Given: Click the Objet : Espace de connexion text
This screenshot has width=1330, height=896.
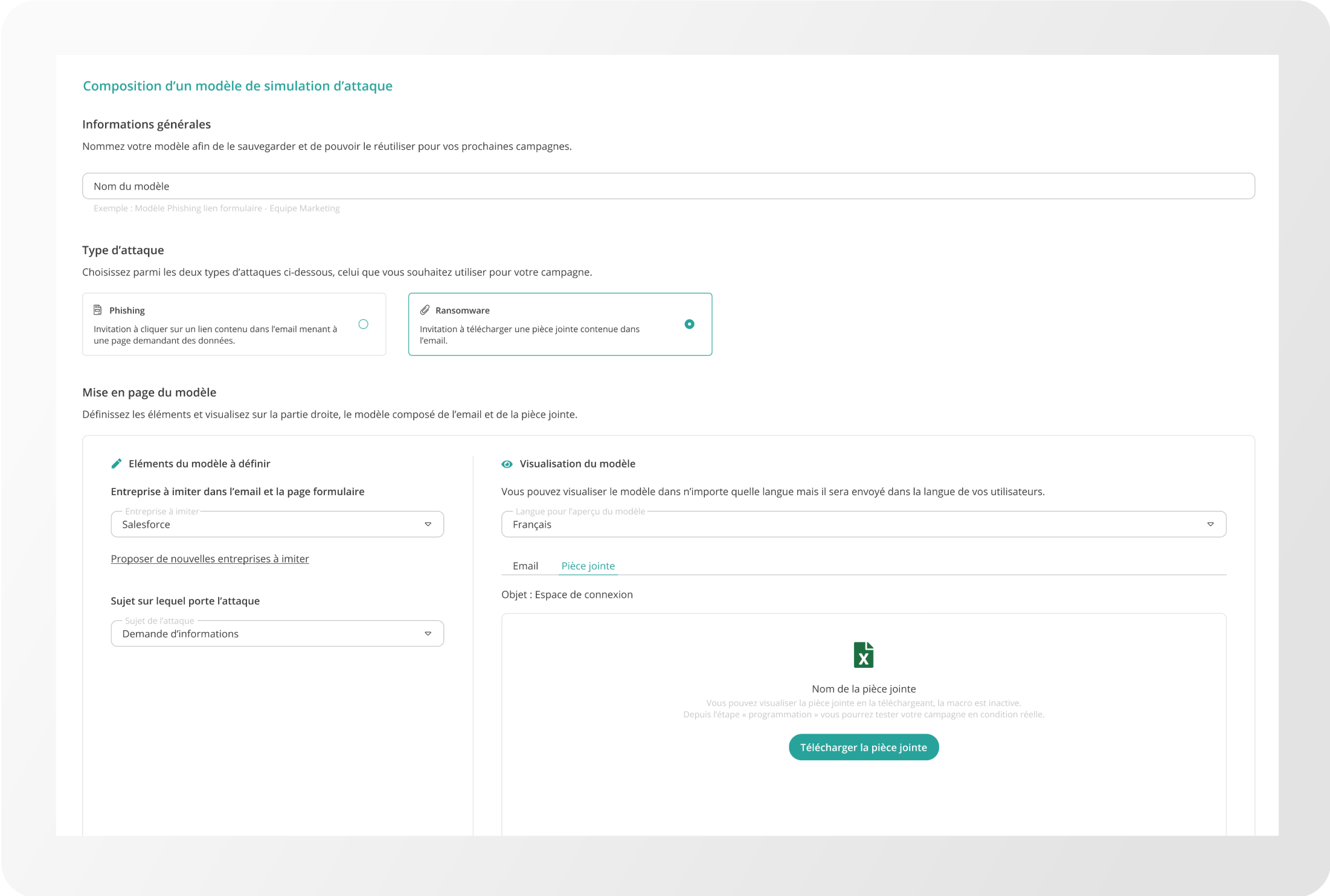Looking at the screenshot, I should pos(567,594).
